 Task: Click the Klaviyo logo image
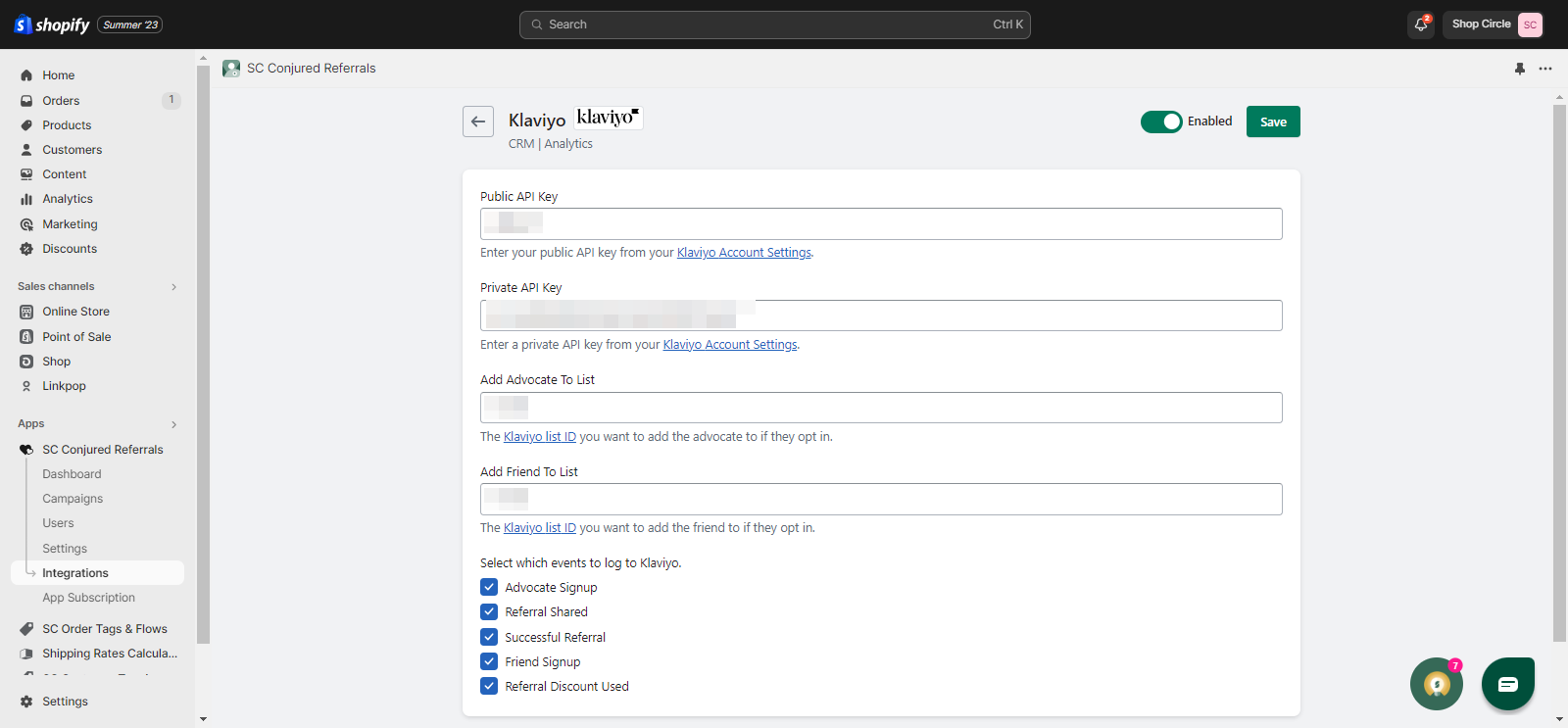click(x=609, y=118)
